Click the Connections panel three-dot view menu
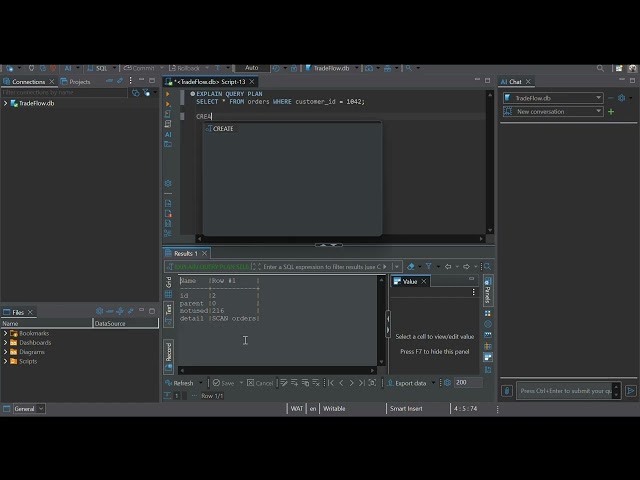The image size is (640, 480). click(x=130, y=80)
